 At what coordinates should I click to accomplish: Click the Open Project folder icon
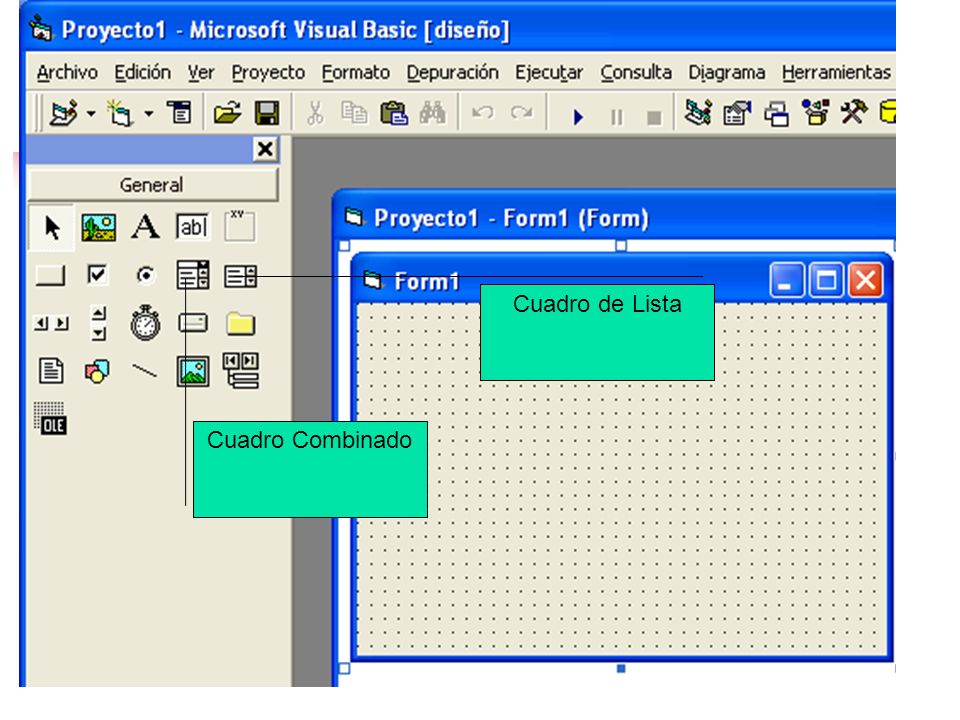(x=227, y=113)
